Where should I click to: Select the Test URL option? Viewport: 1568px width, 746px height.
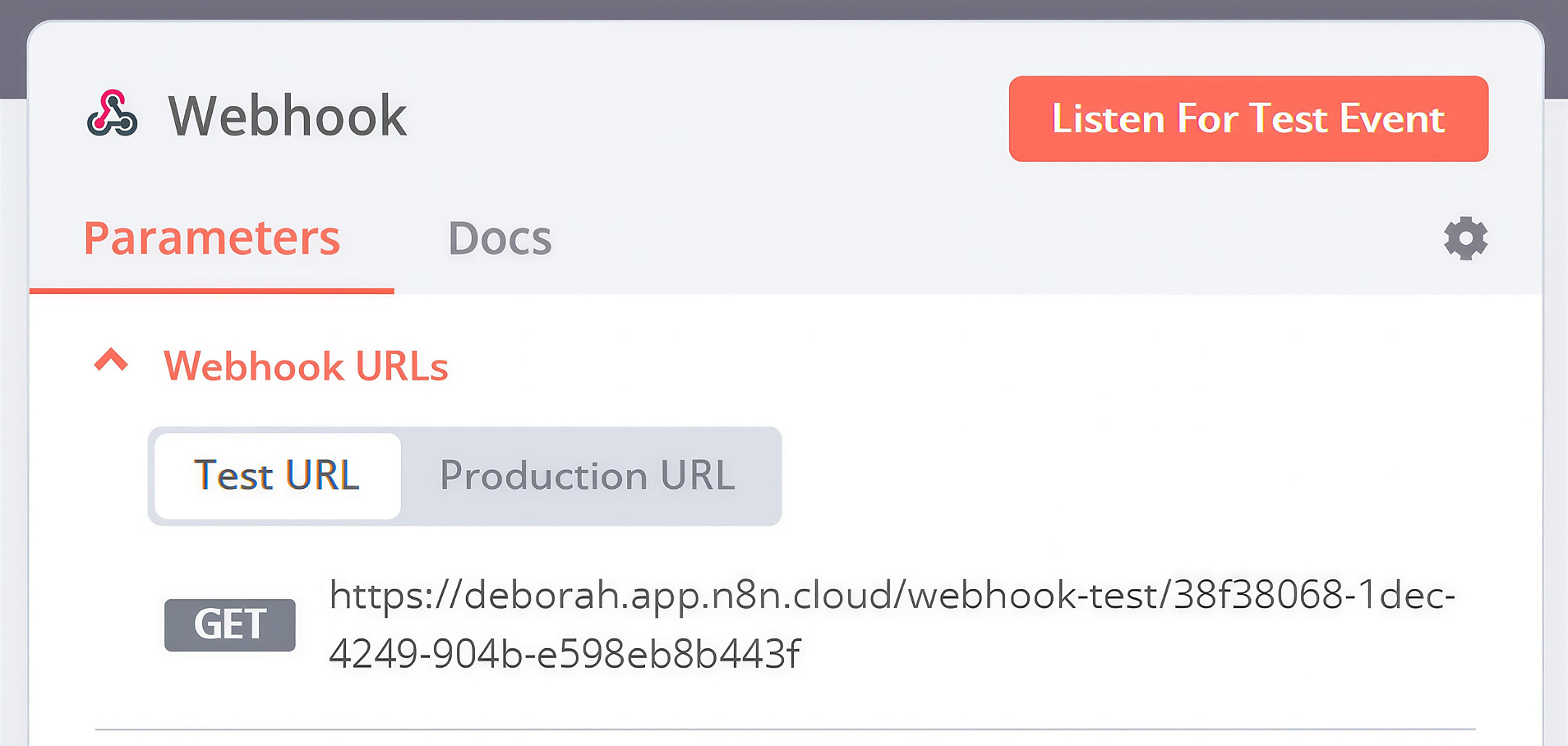[x=277, y=476]
